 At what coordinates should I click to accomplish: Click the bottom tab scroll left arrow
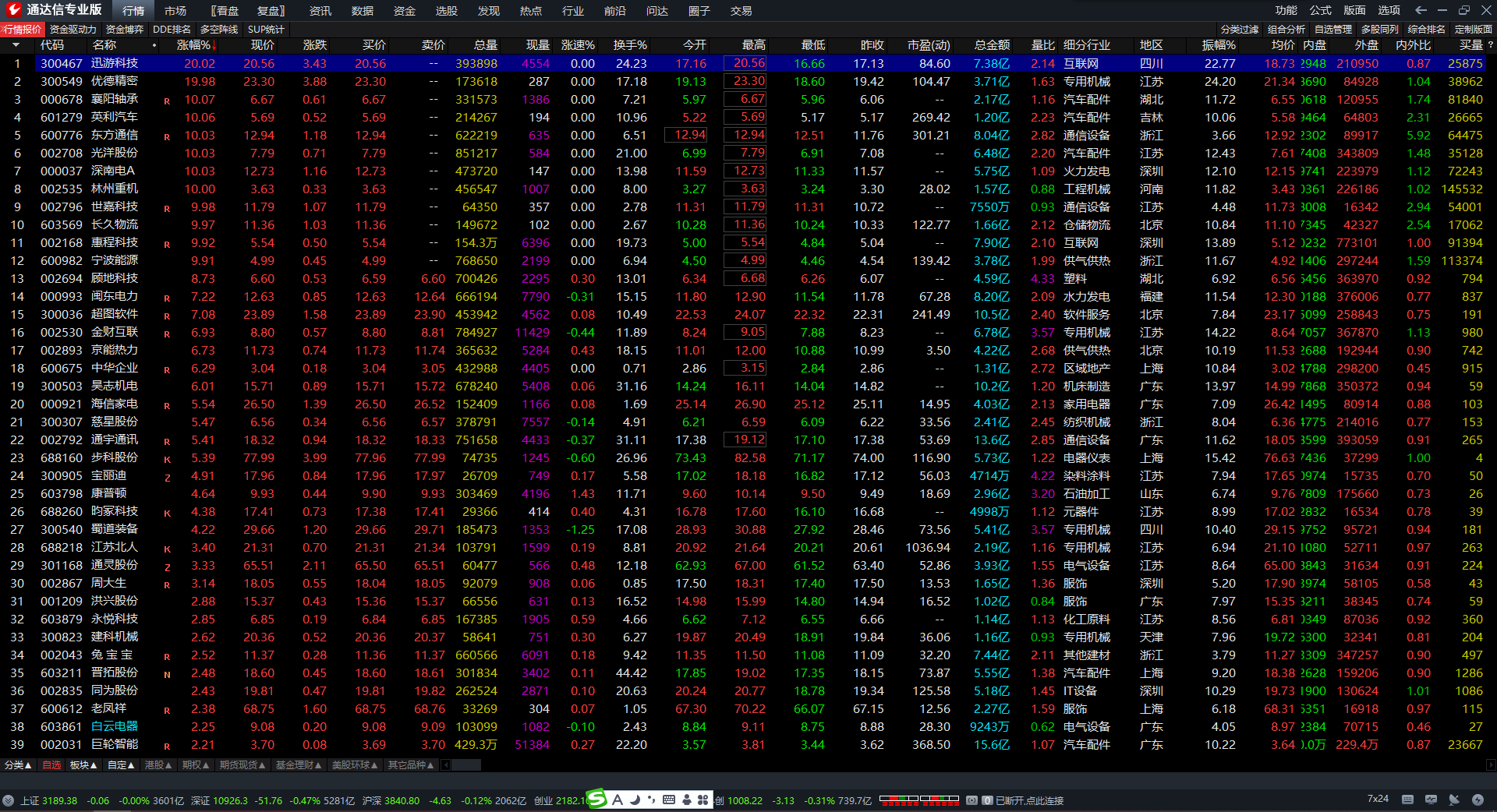point(446,765)
